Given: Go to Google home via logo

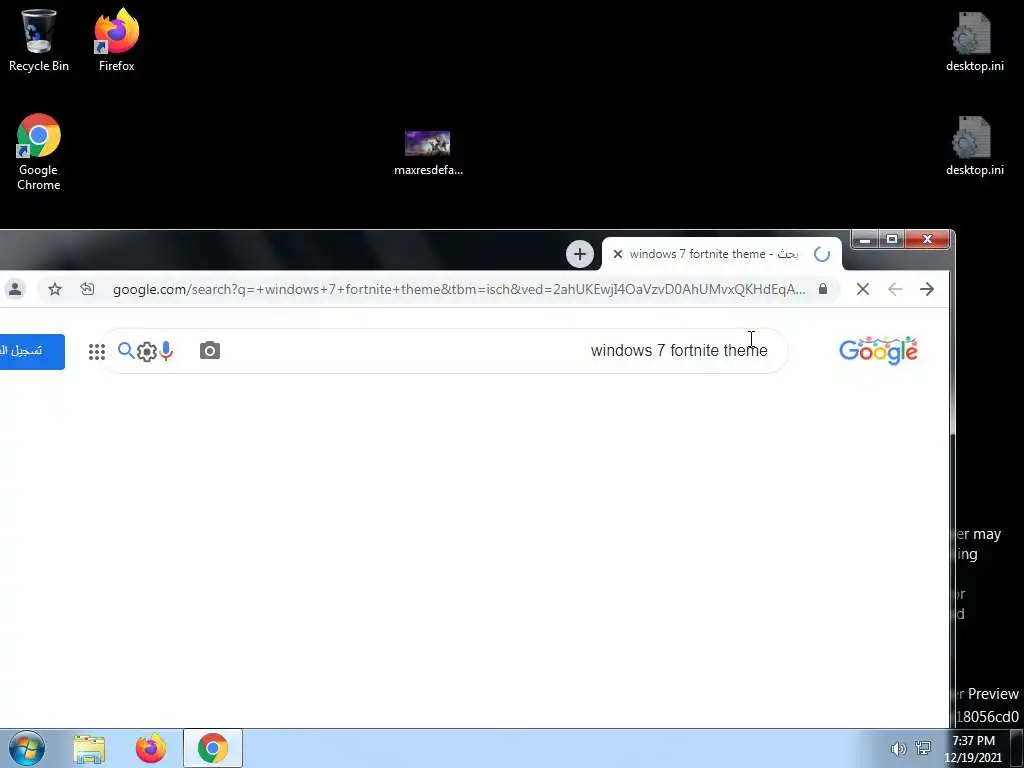Looking at the screenshot, I should coord(878,351).
